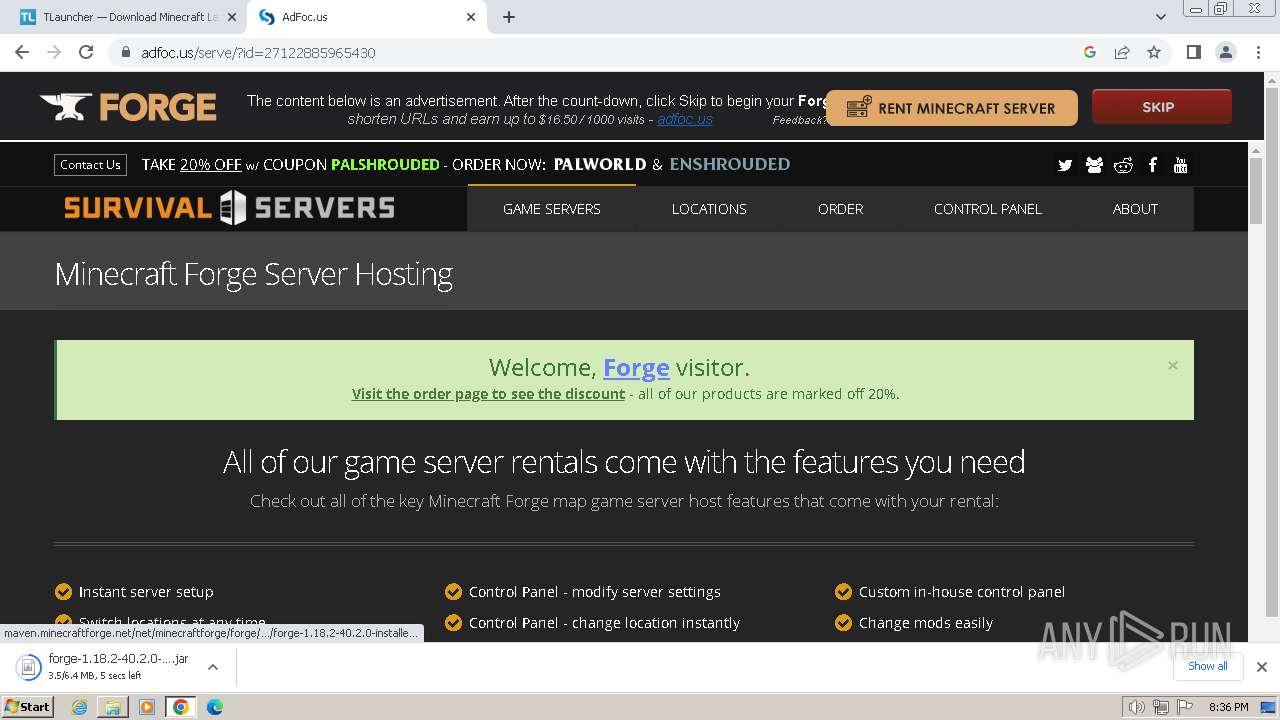Open Google icon in address bar
This screenshot has width=1280, height=720.
(x=1090, y=52)
